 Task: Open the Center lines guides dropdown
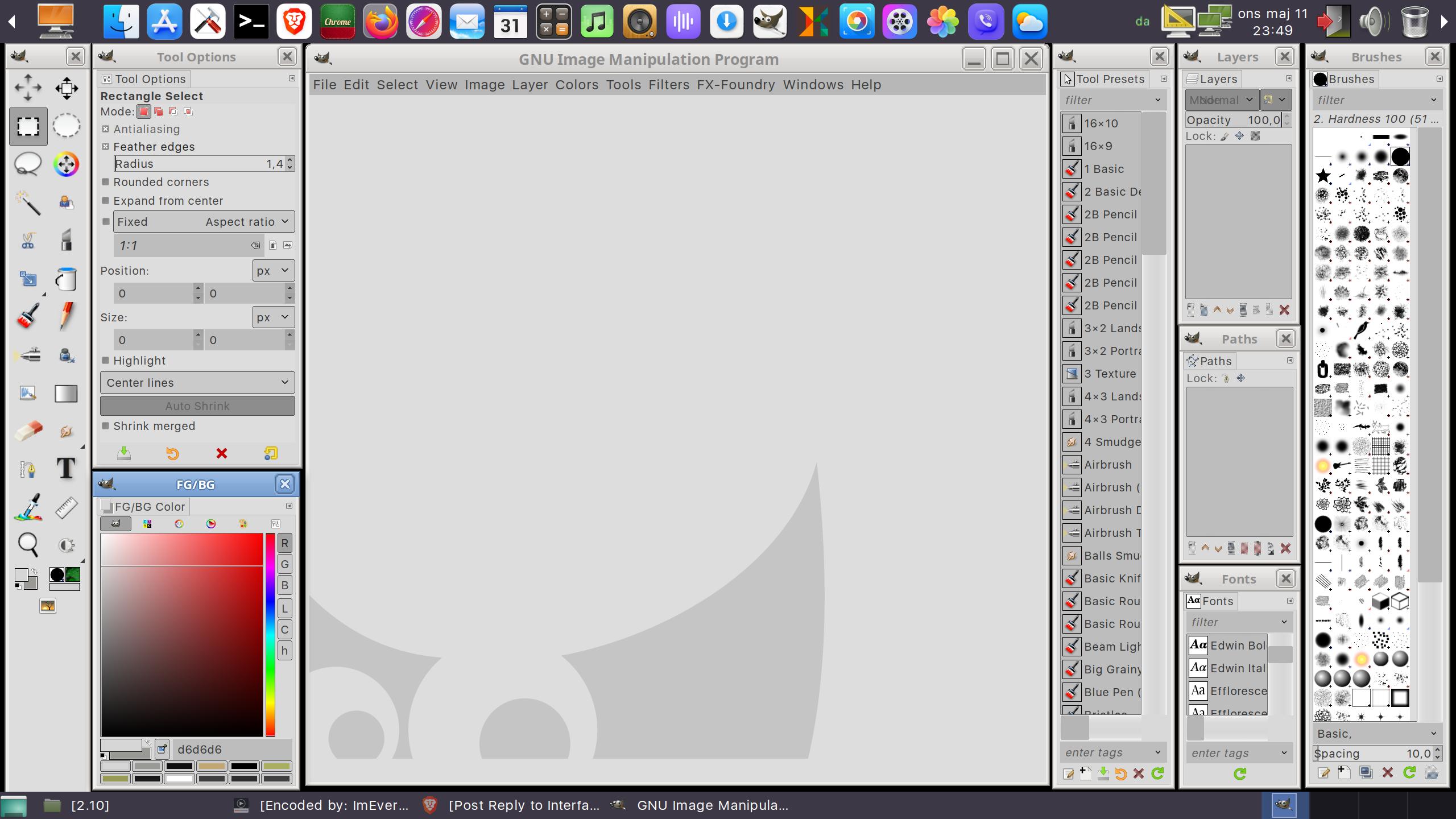[197, 383]
